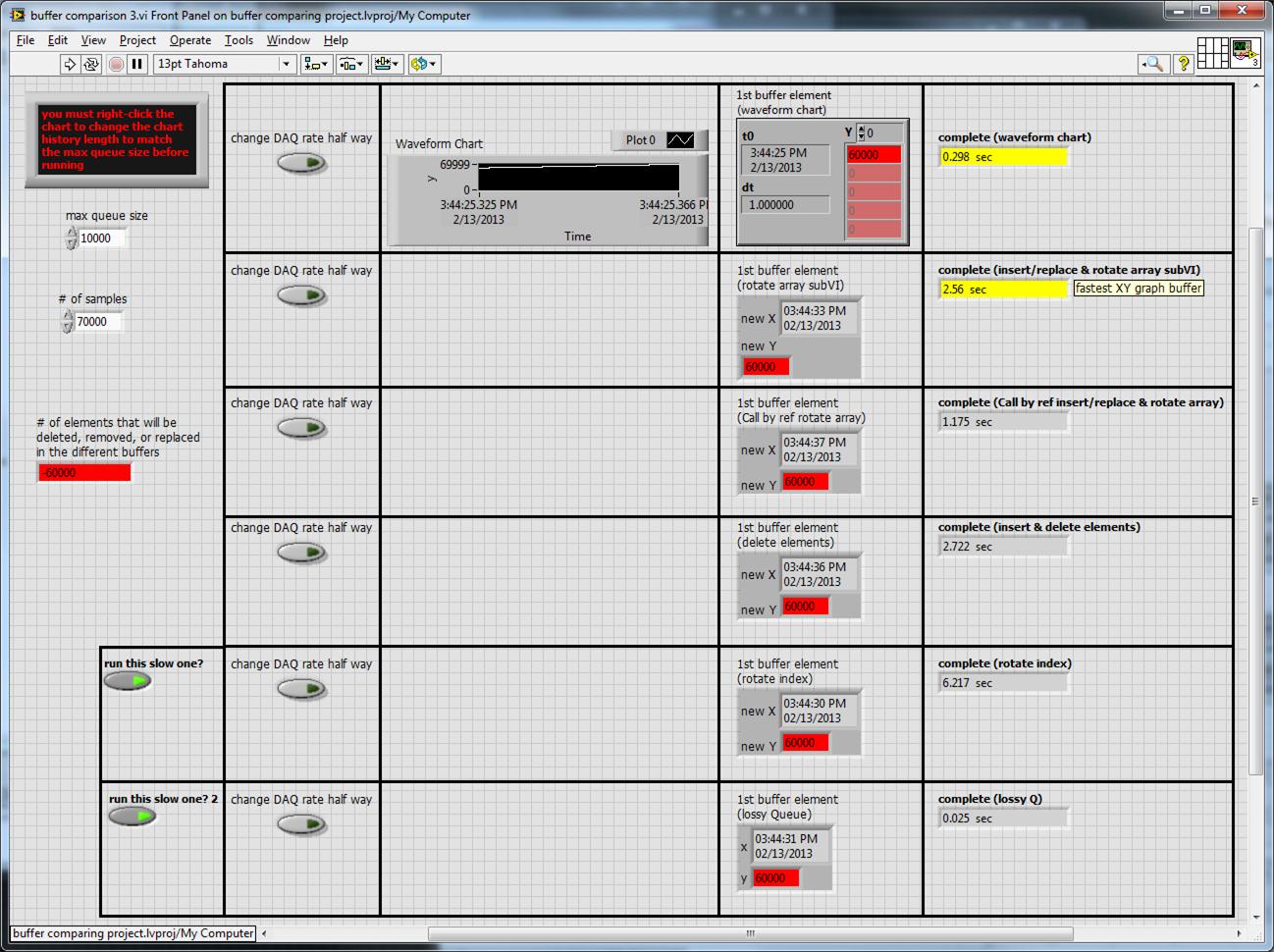The width and height of the screenshot is (1274, 952).
Task: Click the 0.025 sec lossy Q indicator
Action: 1003,819
